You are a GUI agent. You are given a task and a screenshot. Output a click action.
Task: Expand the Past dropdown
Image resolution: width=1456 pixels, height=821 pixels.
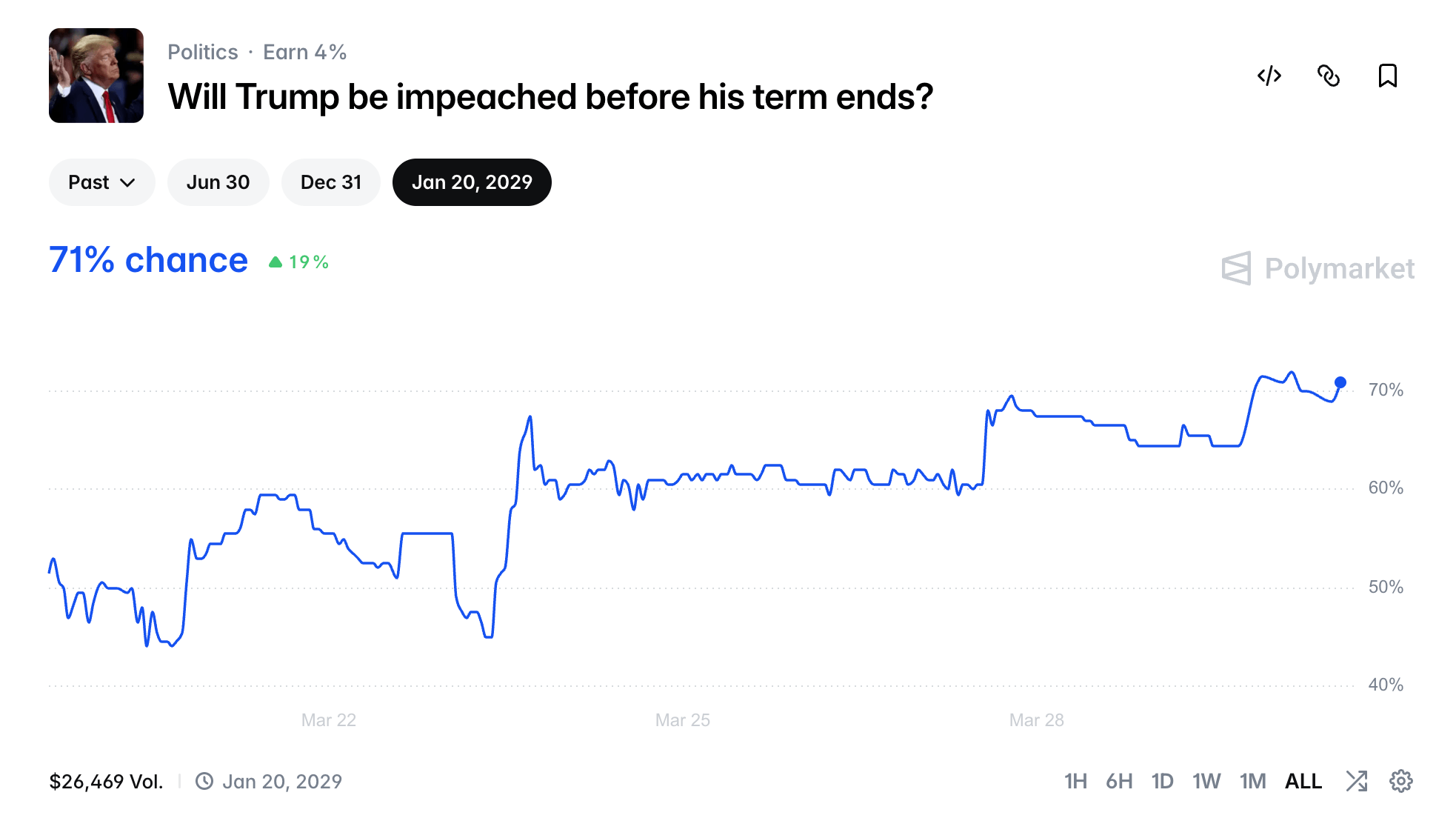(101, 182)
